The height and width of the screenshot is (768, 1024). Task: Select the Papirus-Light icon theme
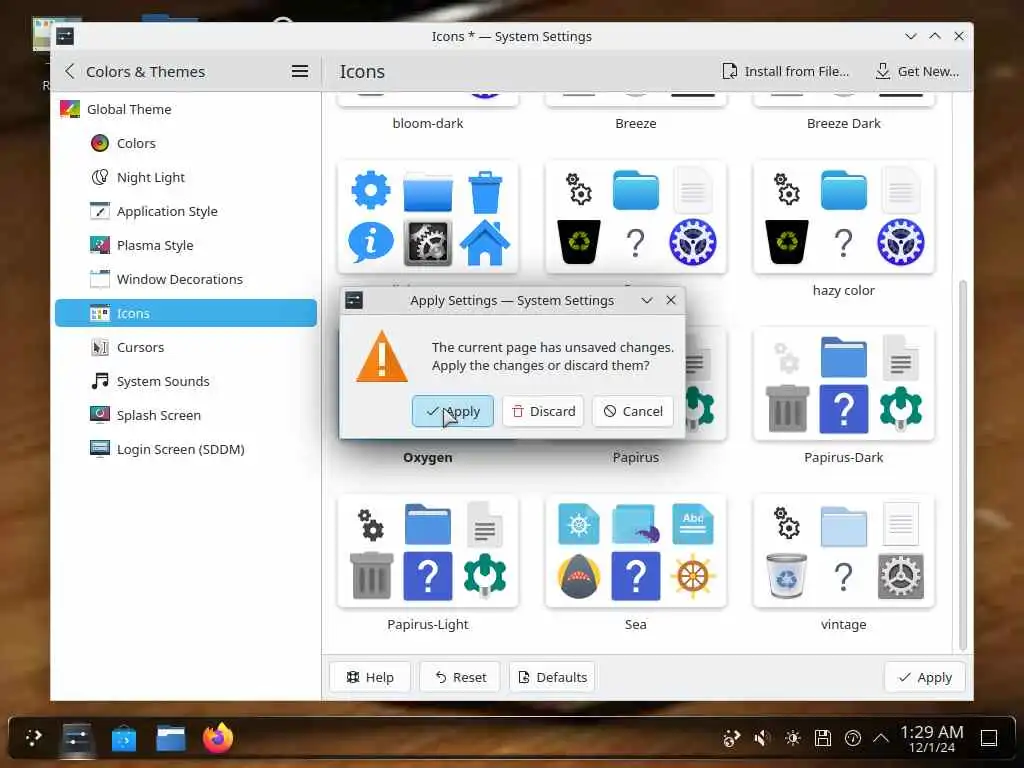point(428,552)
